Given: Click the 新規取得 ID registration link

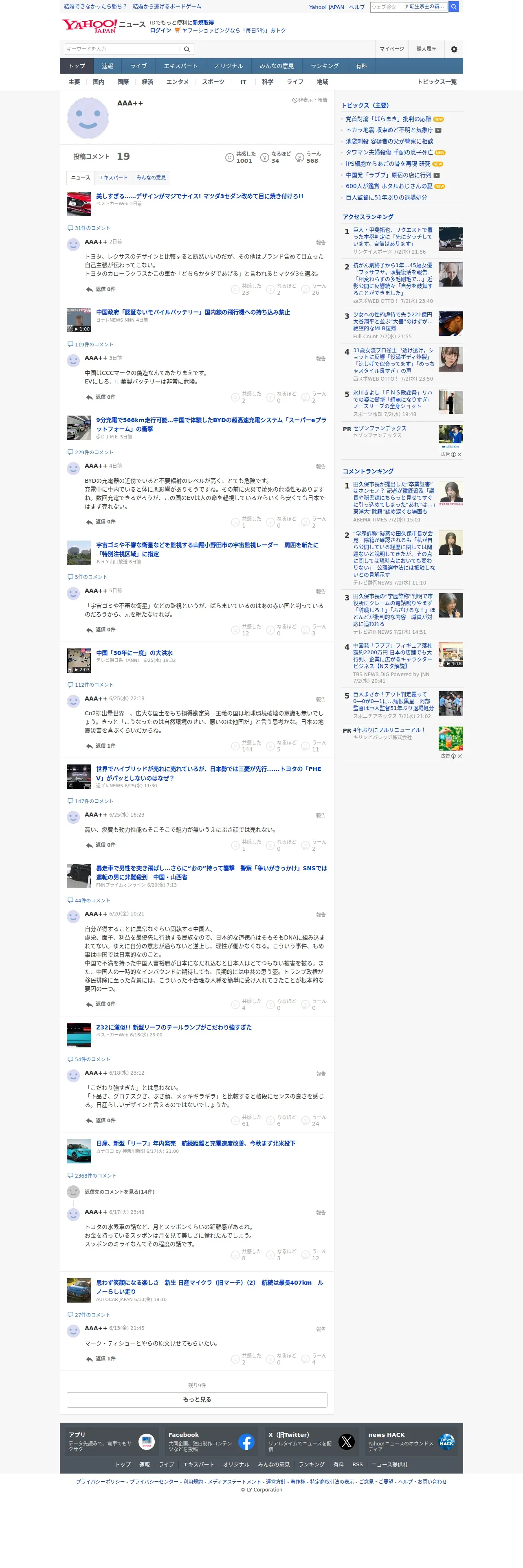Looking at the screenshot, I should click(203, 22).
